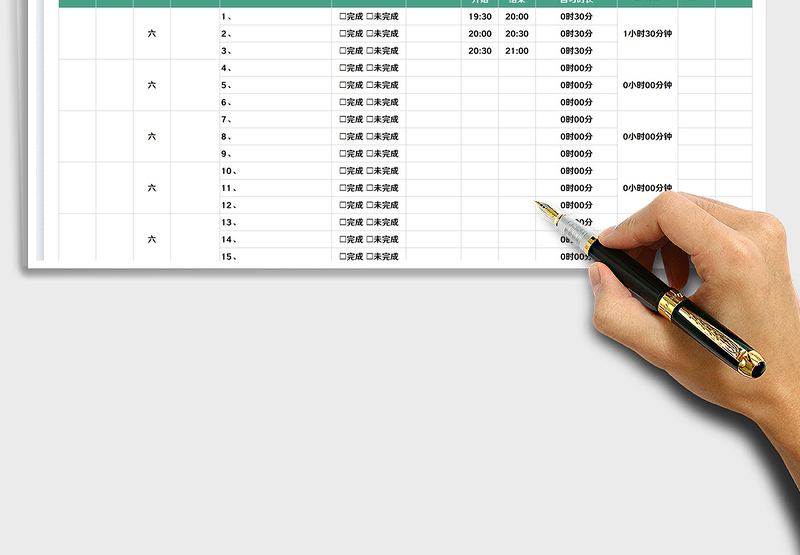The image size is (800, 555).
Task: Tick 未完成 checkbox for task 2
Action: tap(370, 34)
